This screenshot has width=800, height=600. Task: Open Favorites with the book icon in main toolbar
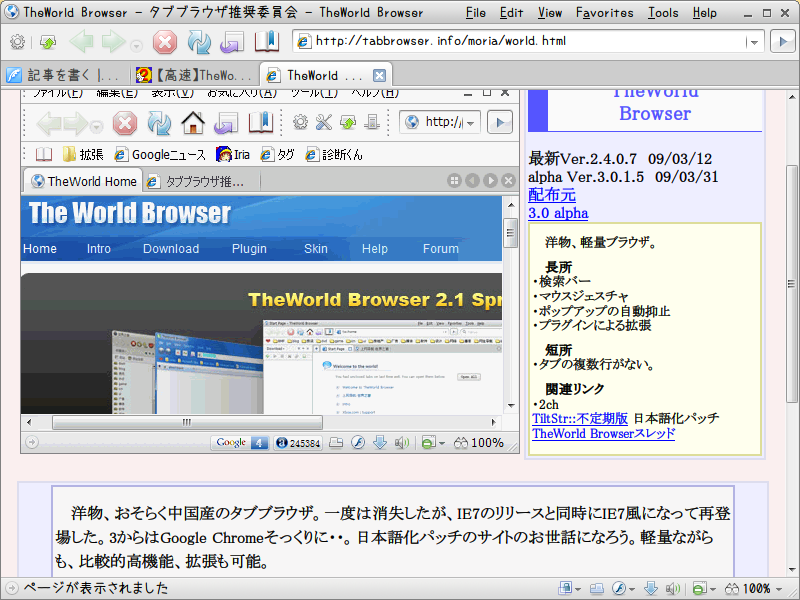click(x=267, y=41)
